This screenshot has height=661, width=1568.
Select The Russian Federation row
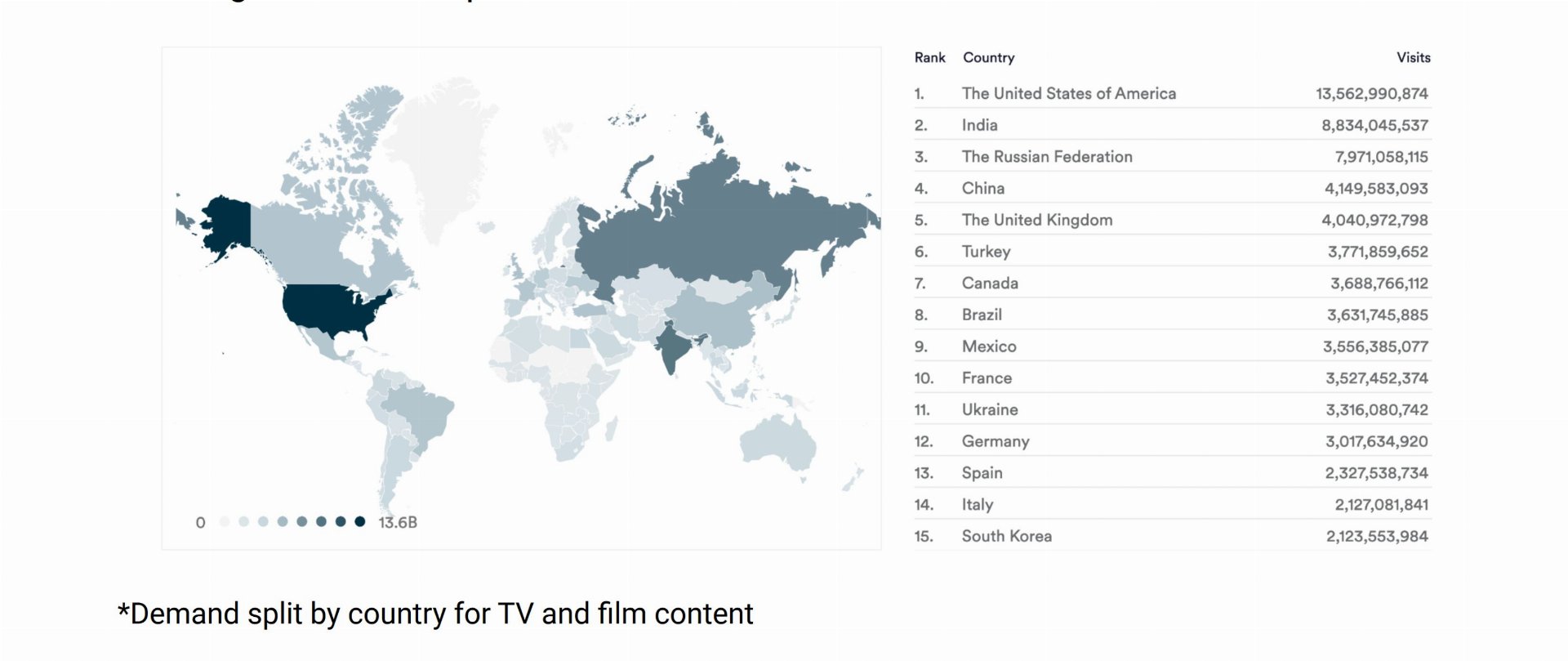click(x=1172, y=157)
